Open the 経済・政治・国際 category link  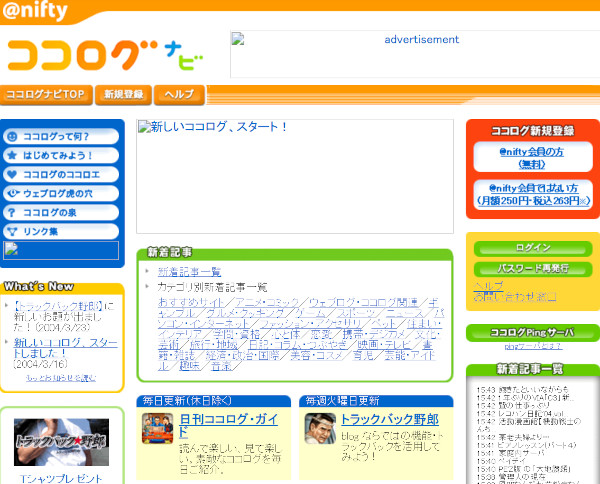[242, 355]
